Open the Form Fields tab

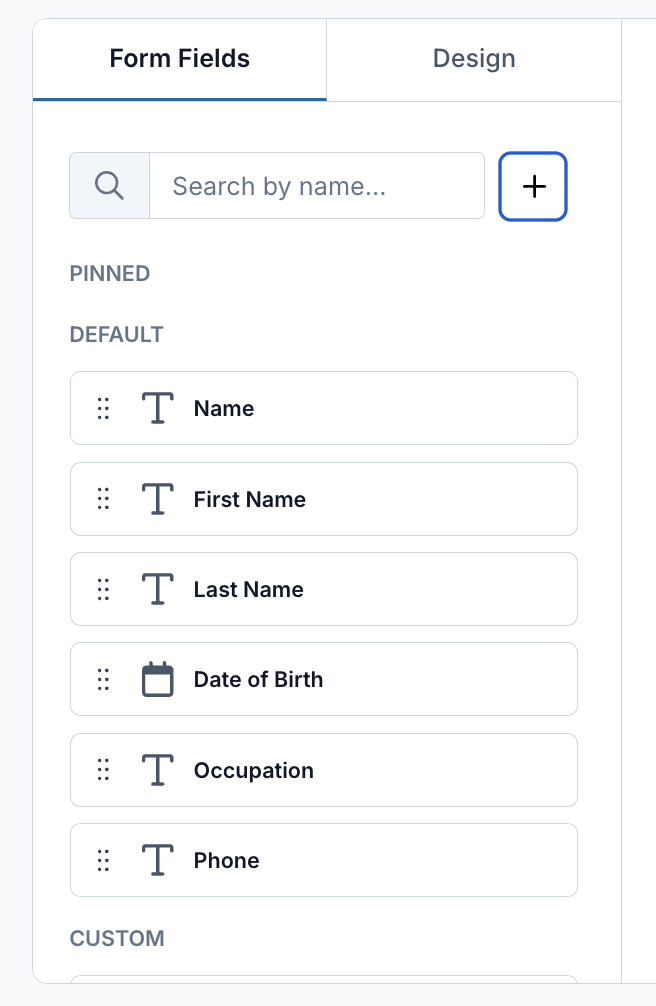tap(180, 59)
